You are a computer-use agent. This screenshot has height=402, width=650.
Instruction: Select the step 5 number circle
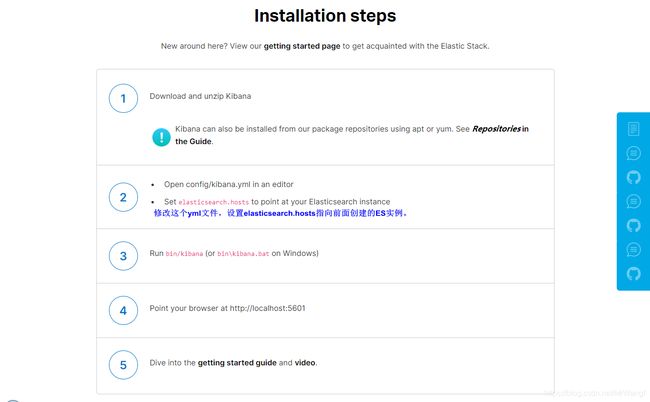[123, 365]
